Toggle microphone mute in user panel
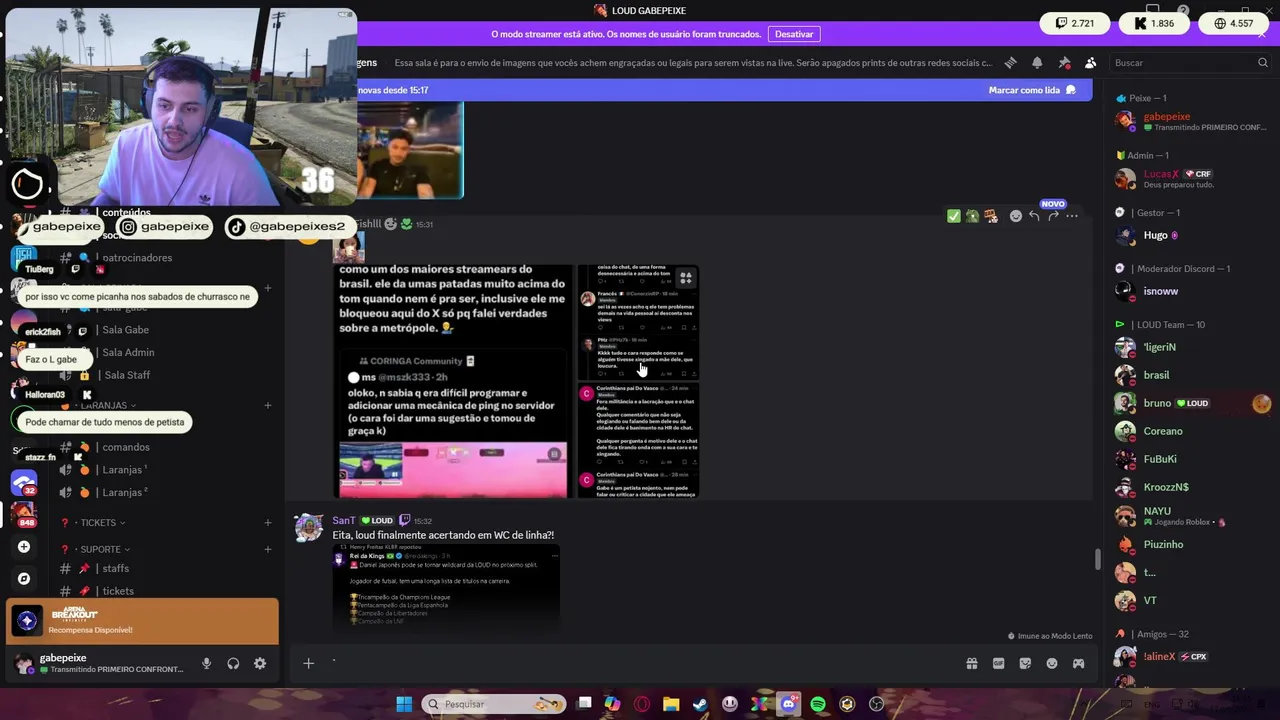 [x=207, y=663]
